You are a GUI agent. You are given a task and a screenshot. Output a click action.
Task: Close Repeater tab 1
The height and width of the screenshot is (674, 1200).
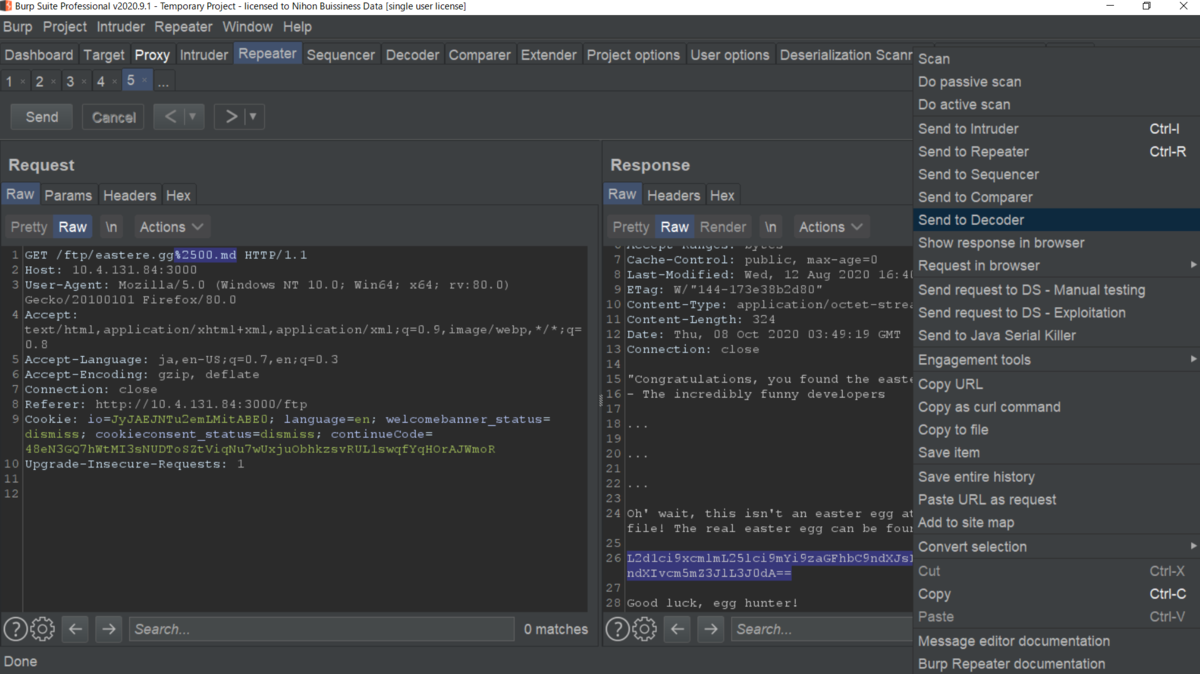[x=22, y=81]
